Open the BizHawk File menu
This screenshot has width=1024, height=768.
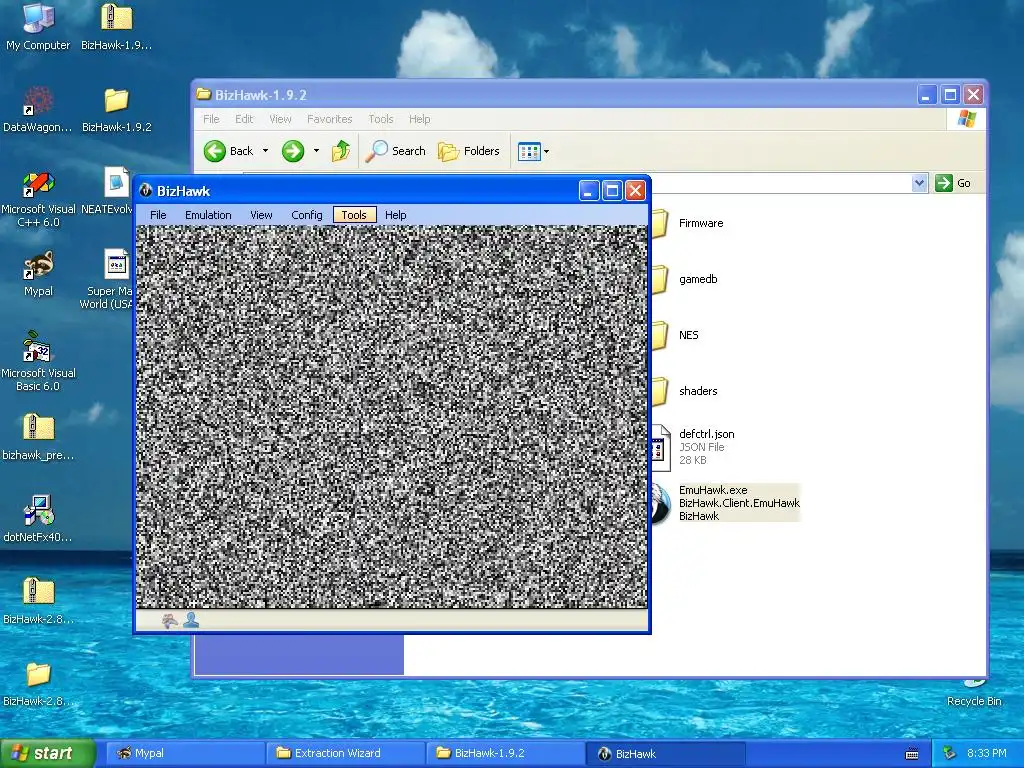coord(158,215)
